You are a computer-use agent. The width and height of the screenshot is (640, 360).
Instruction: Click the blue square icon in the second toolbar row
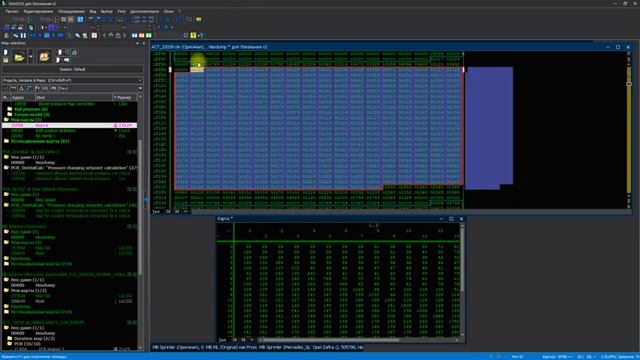(x=51, y=27)
